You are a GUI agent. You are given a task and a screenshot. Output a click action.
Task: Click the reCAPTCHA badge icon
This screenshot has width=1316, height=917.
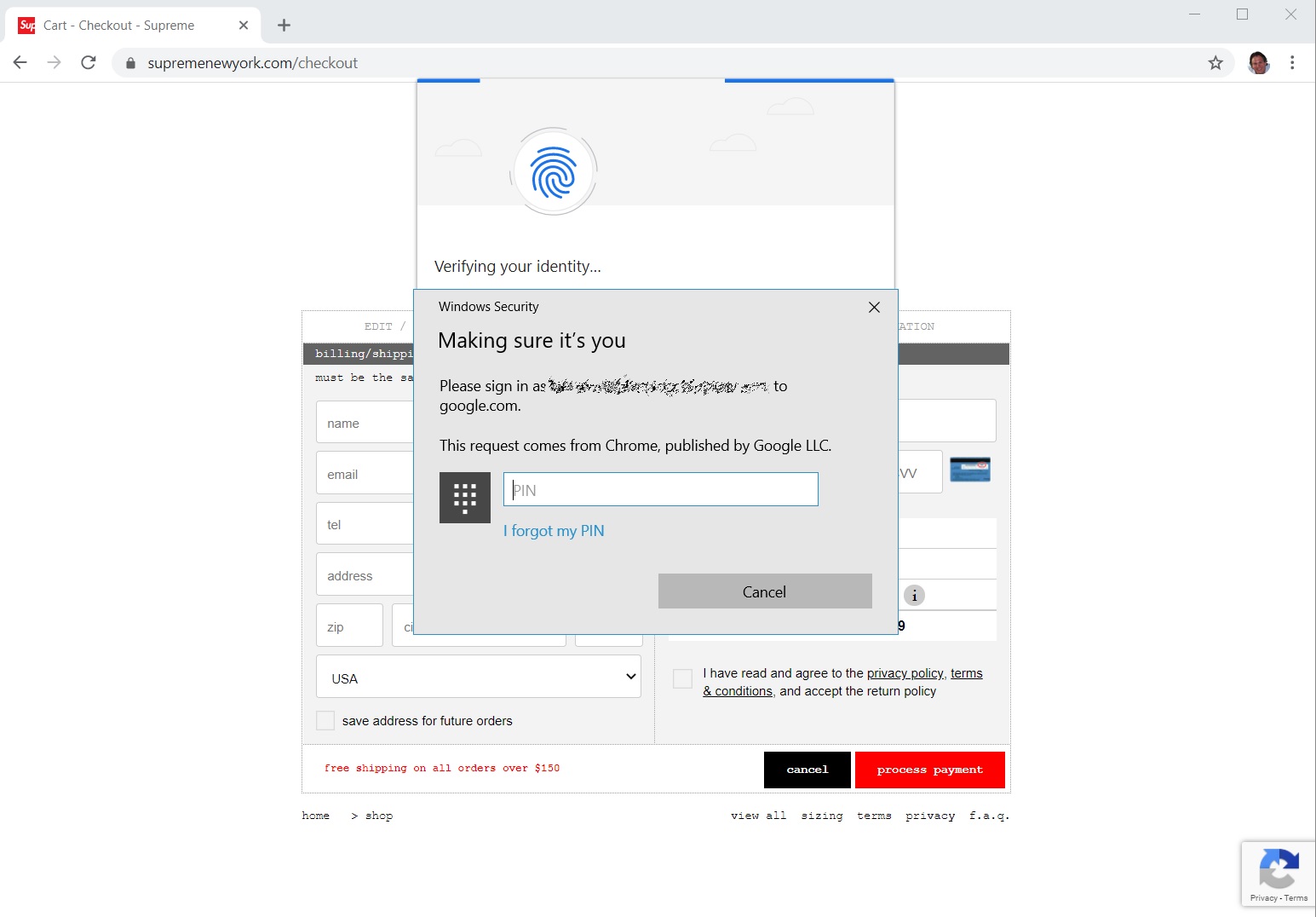(1279, 868)
